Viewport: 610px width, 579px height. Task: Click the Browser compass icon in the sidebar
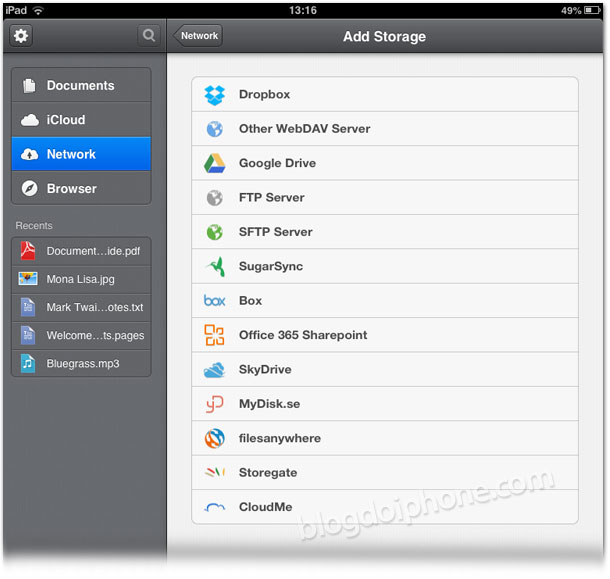(30, 189)
